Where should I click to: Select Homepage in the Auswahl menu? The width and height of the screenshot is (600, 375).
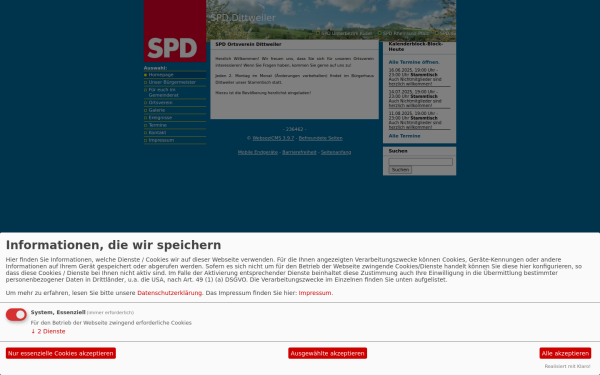coord(161,75)
